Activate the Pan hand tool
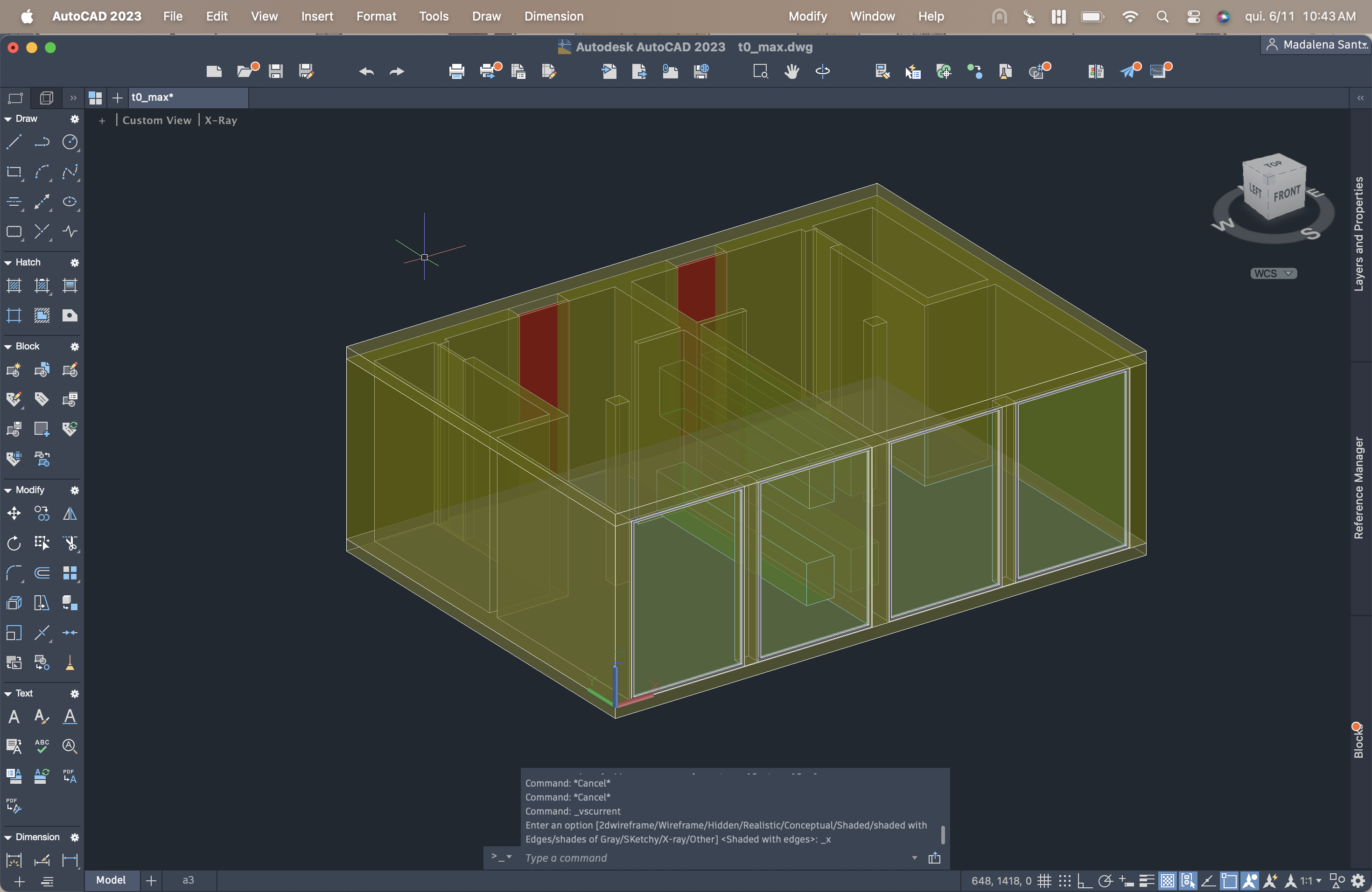Screen dimensions: 1372x892 pos(791,71)
